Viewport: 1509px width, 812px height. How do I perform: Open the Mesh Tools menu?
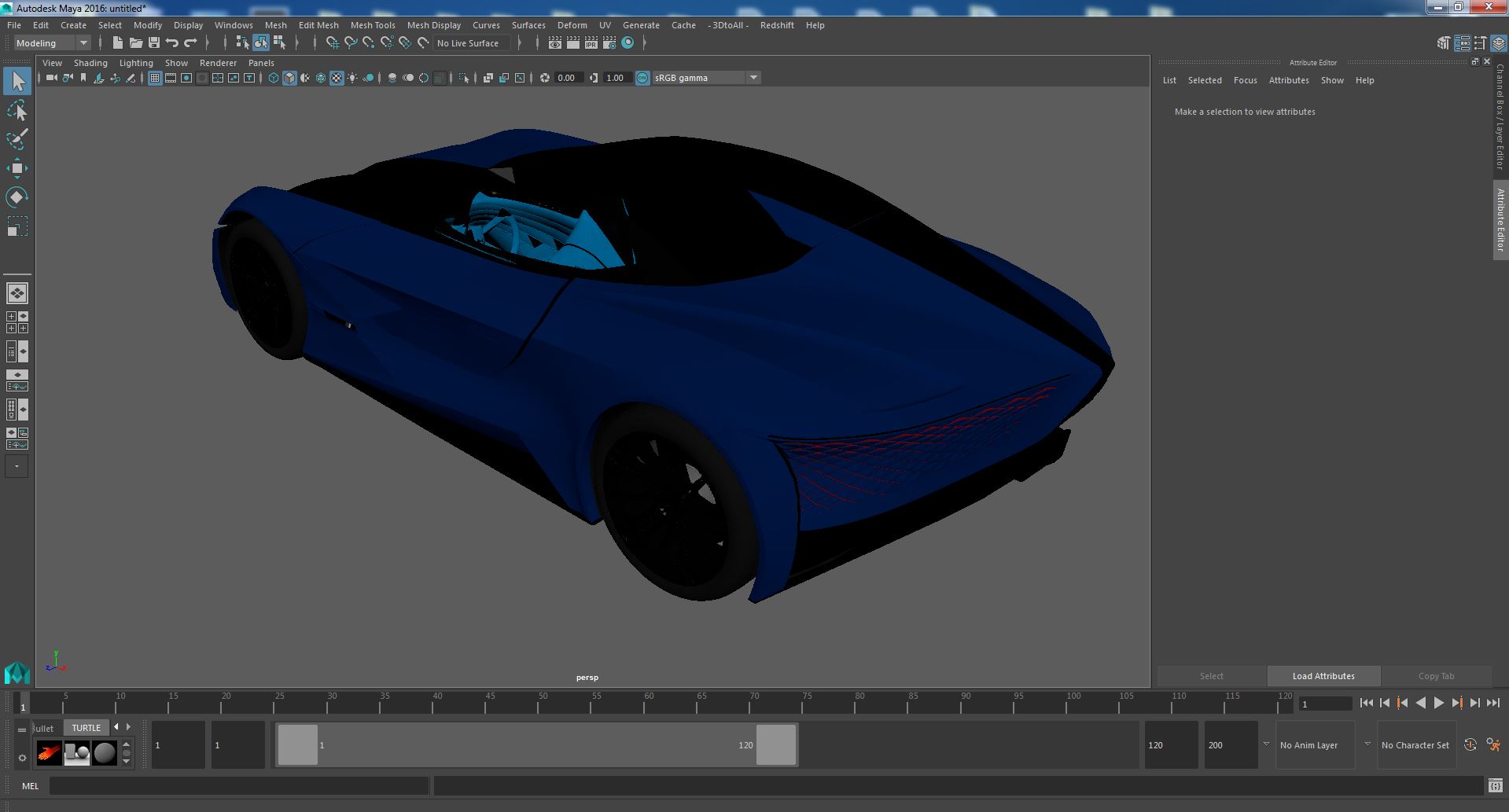tap(373, 25)
